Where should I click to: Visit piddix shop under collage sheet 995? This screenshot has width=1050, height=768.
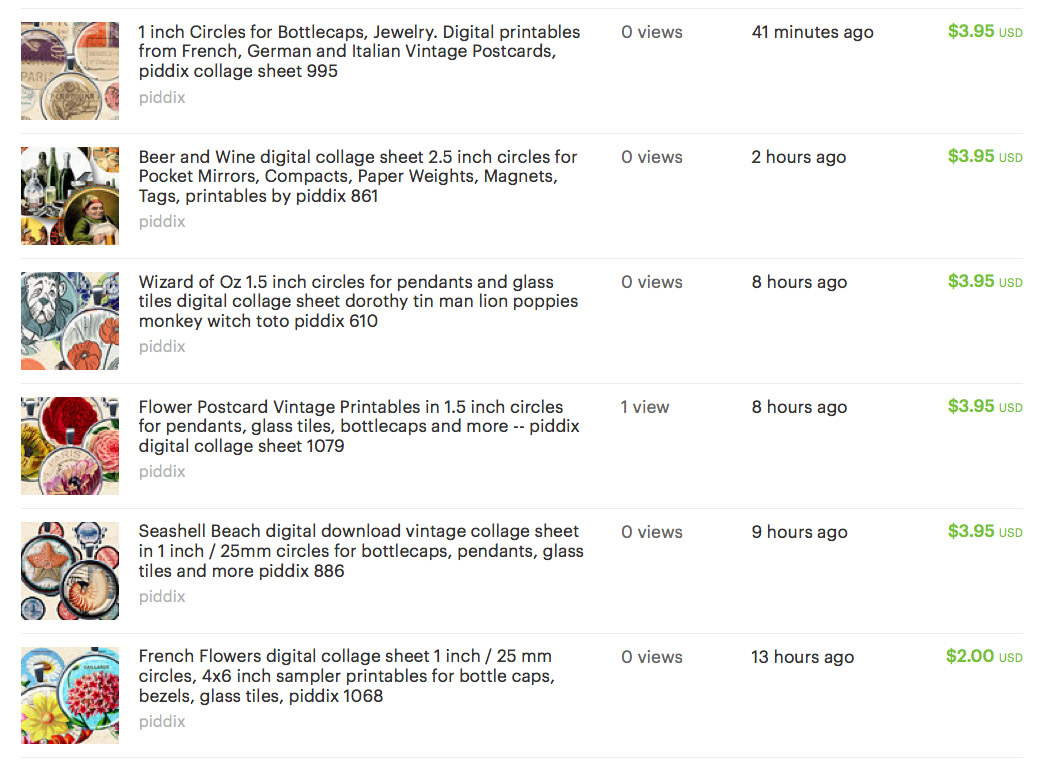tap(162, 98)
